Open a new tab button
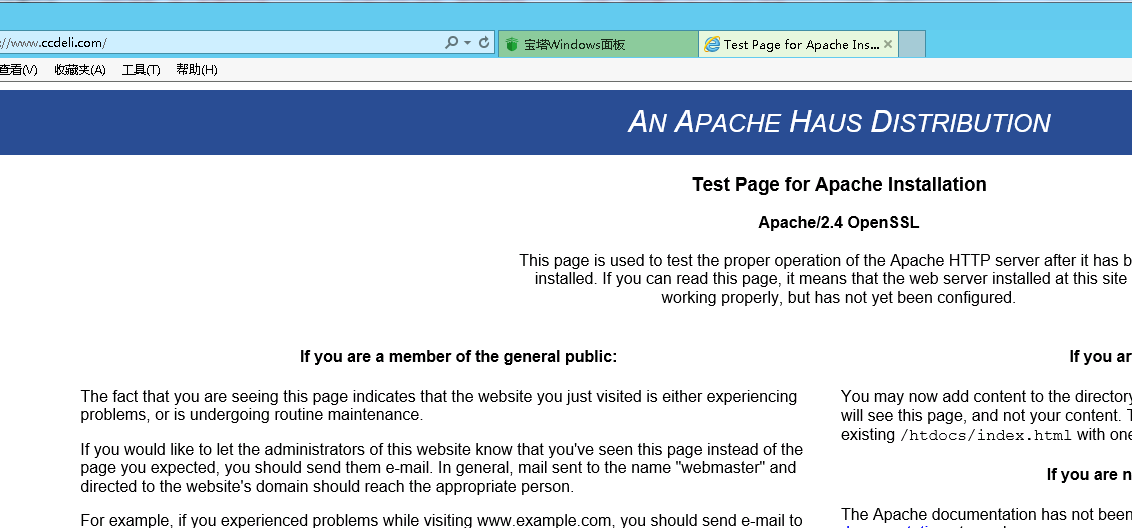This screenshot has width=1132, height=528. click(x=912, y=44)
